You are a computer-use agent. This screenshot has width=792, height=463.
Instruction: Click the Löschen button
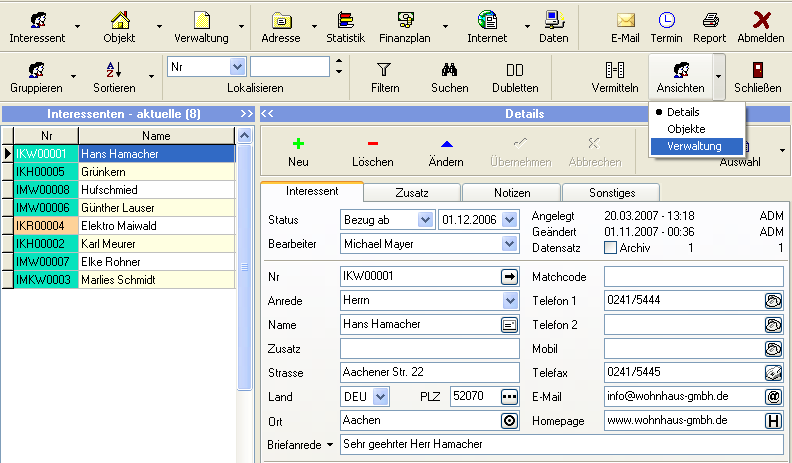point(372,152)
